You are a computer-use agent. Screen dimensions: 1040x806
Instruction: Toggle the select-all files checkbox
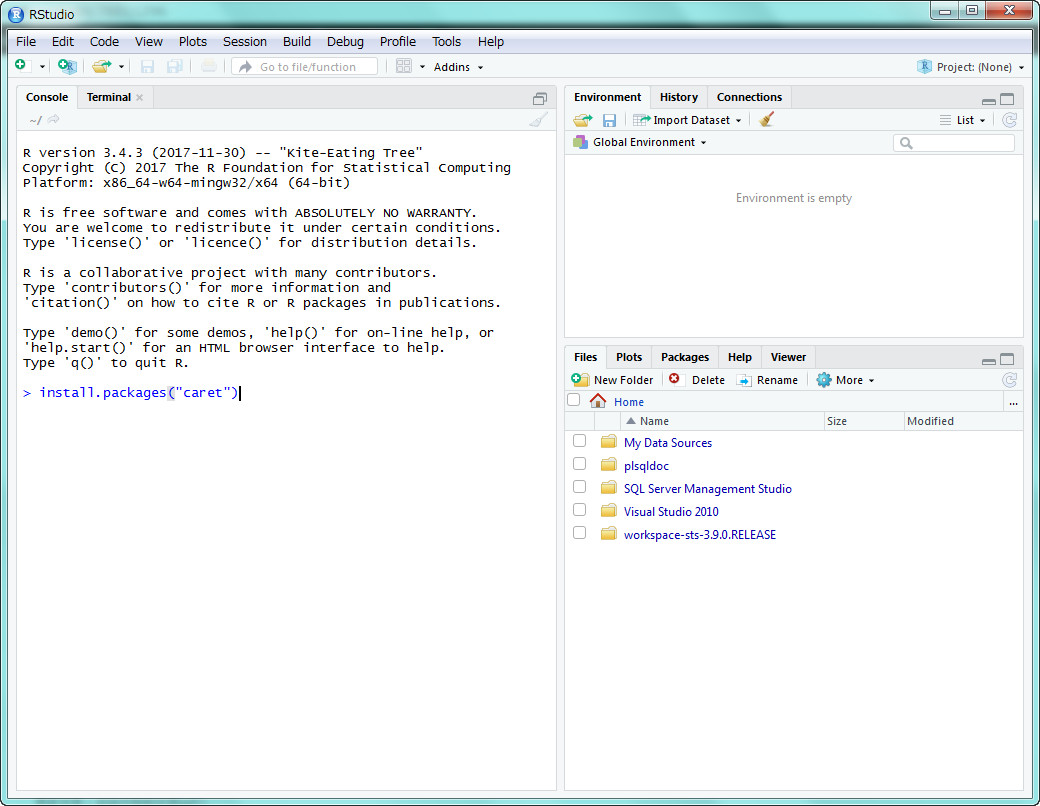[574, 400]
